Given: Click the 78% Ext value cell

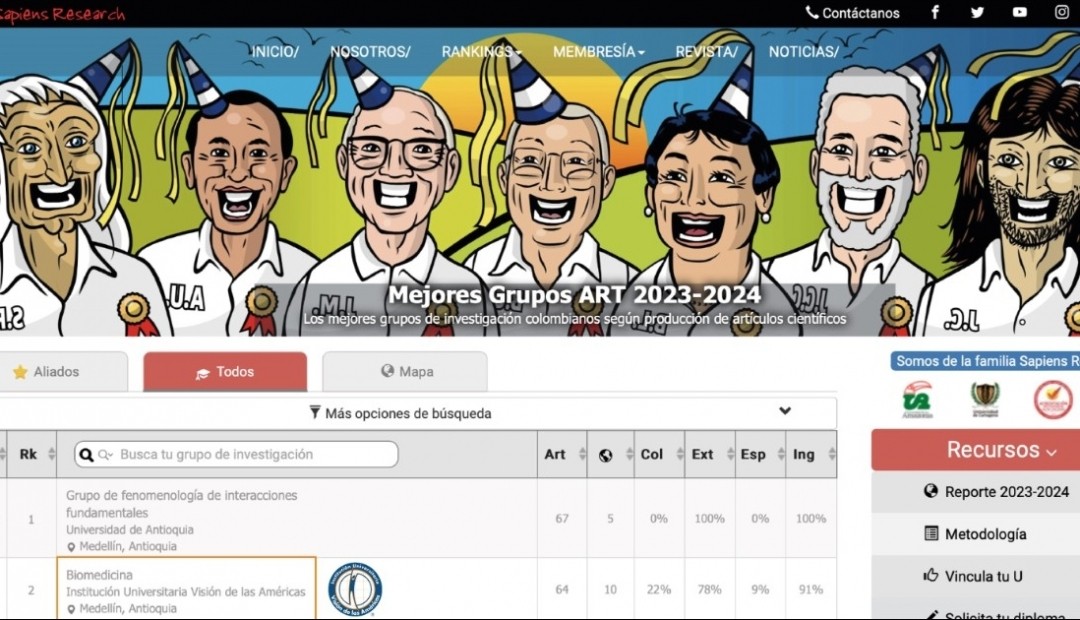Looking at the screenshot, I should pyautogui.click(x=709, y=590).
